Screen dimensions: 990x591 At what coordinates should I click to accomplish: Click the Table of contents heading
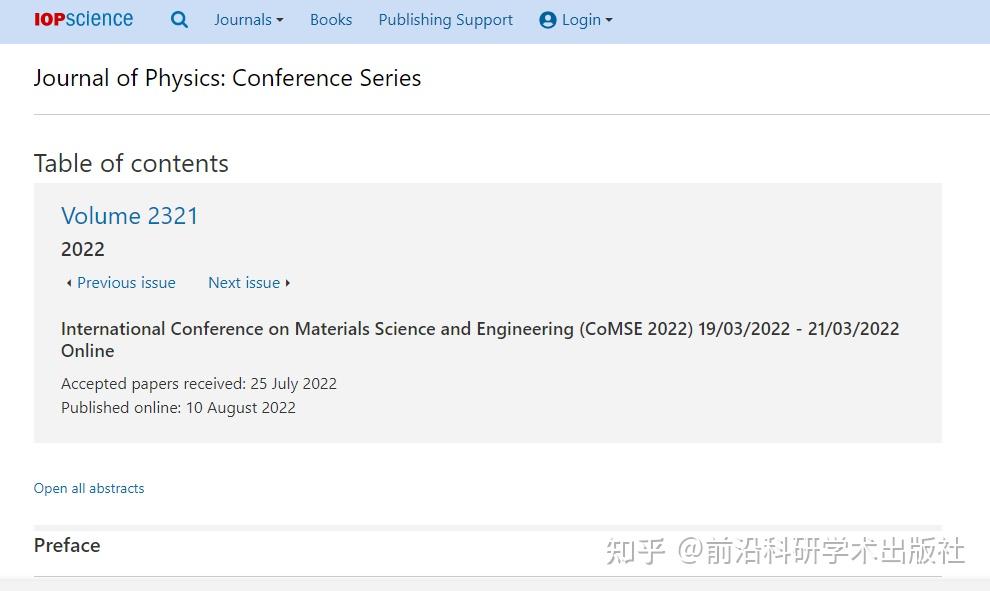(x=131, y=163)
